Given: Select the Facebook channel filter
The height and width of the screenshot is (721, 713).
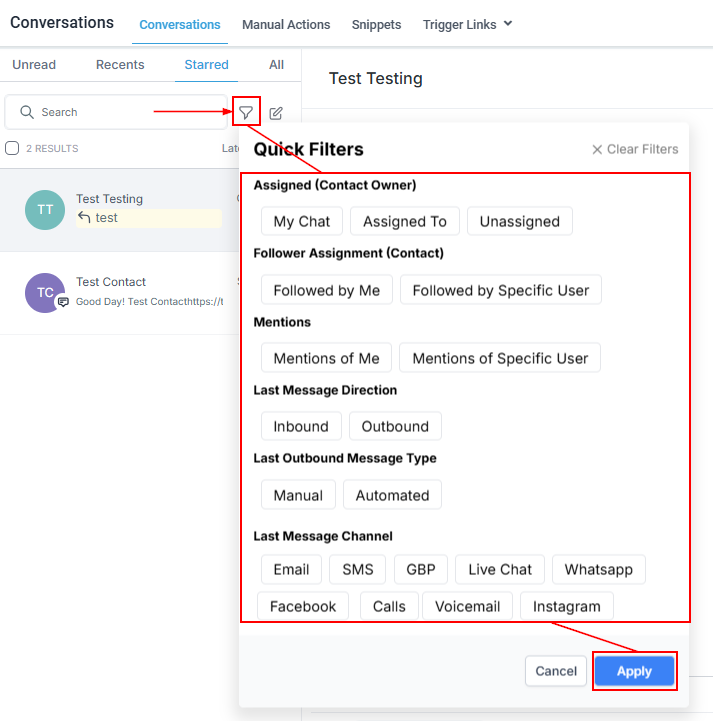Looking at the screenshot, I should pos(302,606).
